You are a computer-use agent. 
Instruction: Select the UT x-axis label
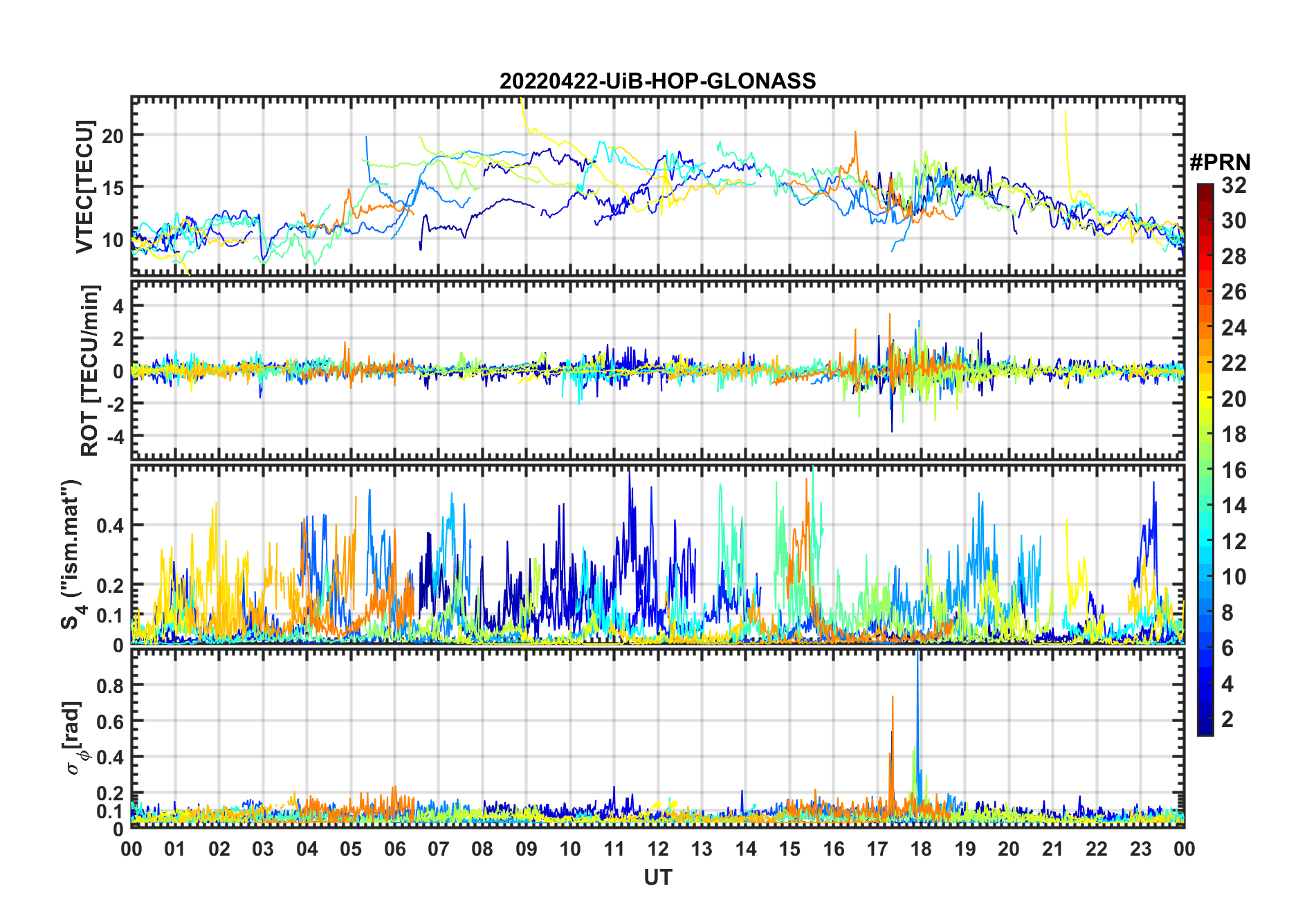[x=657, y=878]
